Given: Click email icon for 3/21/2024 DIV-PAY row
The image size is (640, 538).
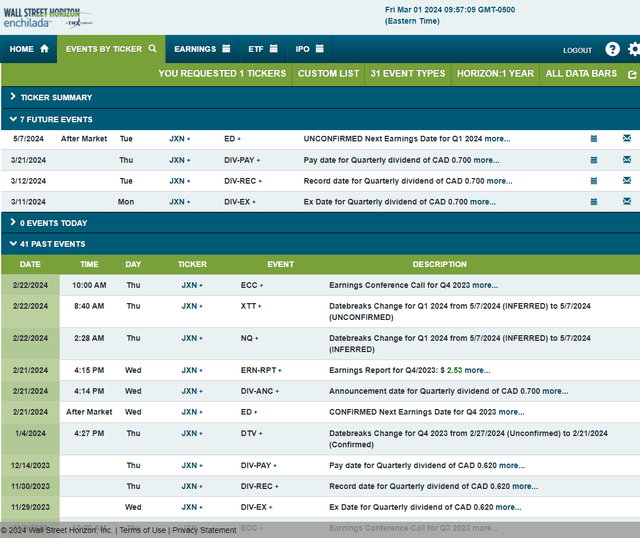Looking at the screenshot, I should pyautogui.click(x=627, y=160).
